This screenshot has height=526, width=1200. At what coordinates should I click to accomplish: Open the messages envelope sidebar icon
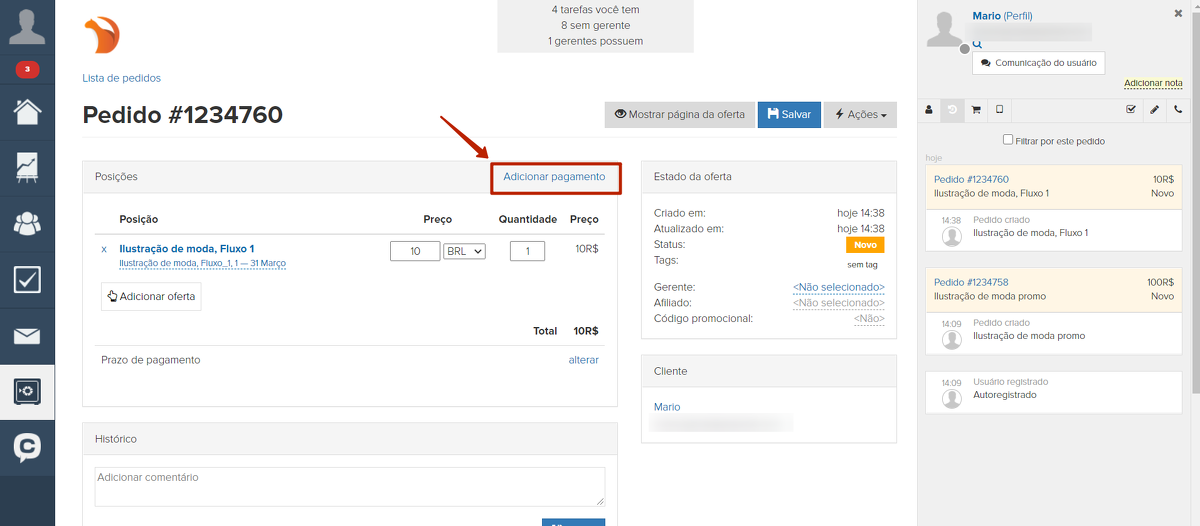[27, 335]
